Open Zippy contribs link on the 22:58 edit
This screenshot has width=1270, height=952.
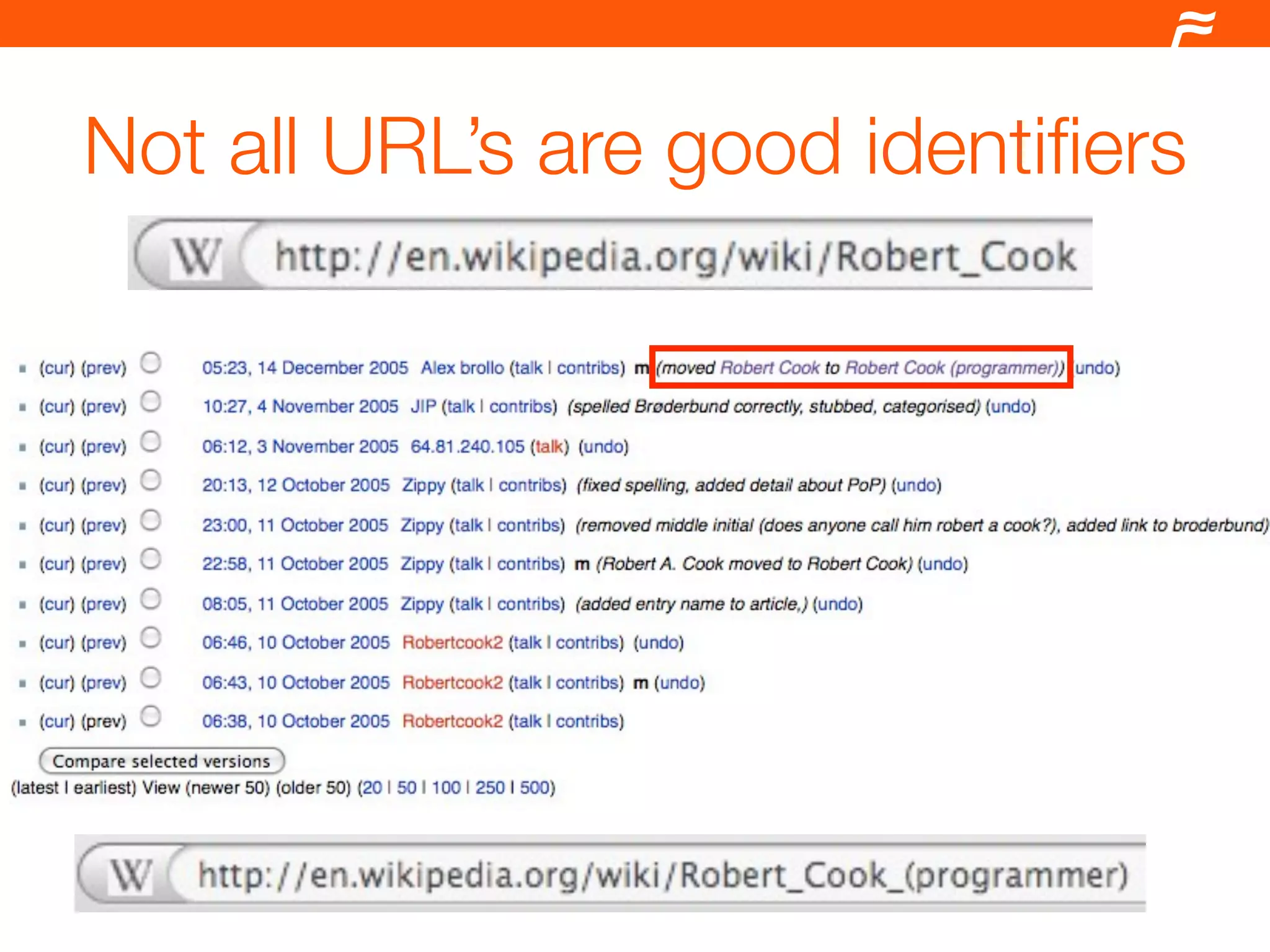tap(530, 564)
